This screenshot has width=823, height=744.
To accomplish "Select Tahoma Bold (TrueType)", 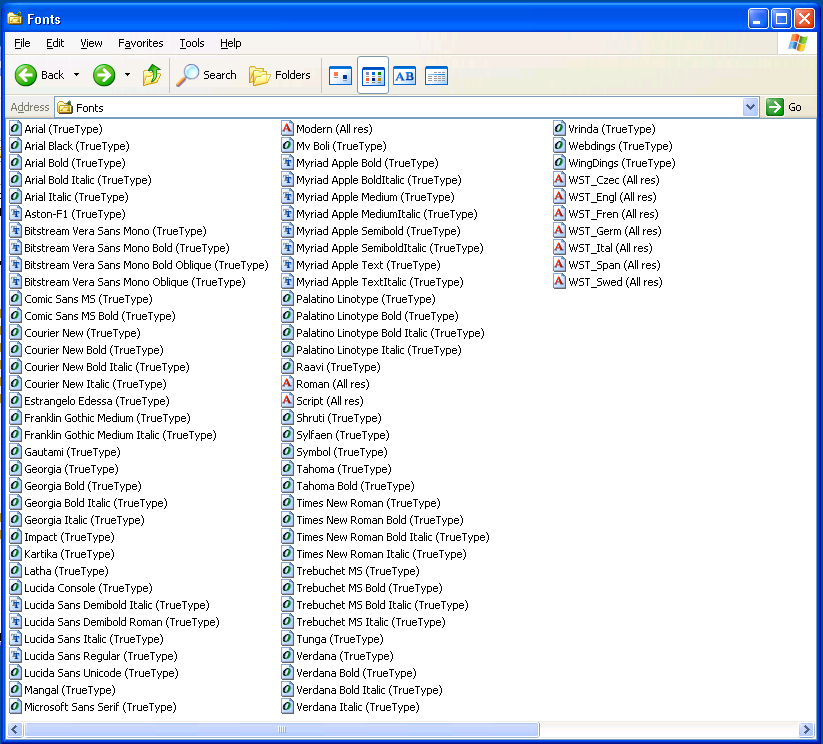I will [355, 486].
